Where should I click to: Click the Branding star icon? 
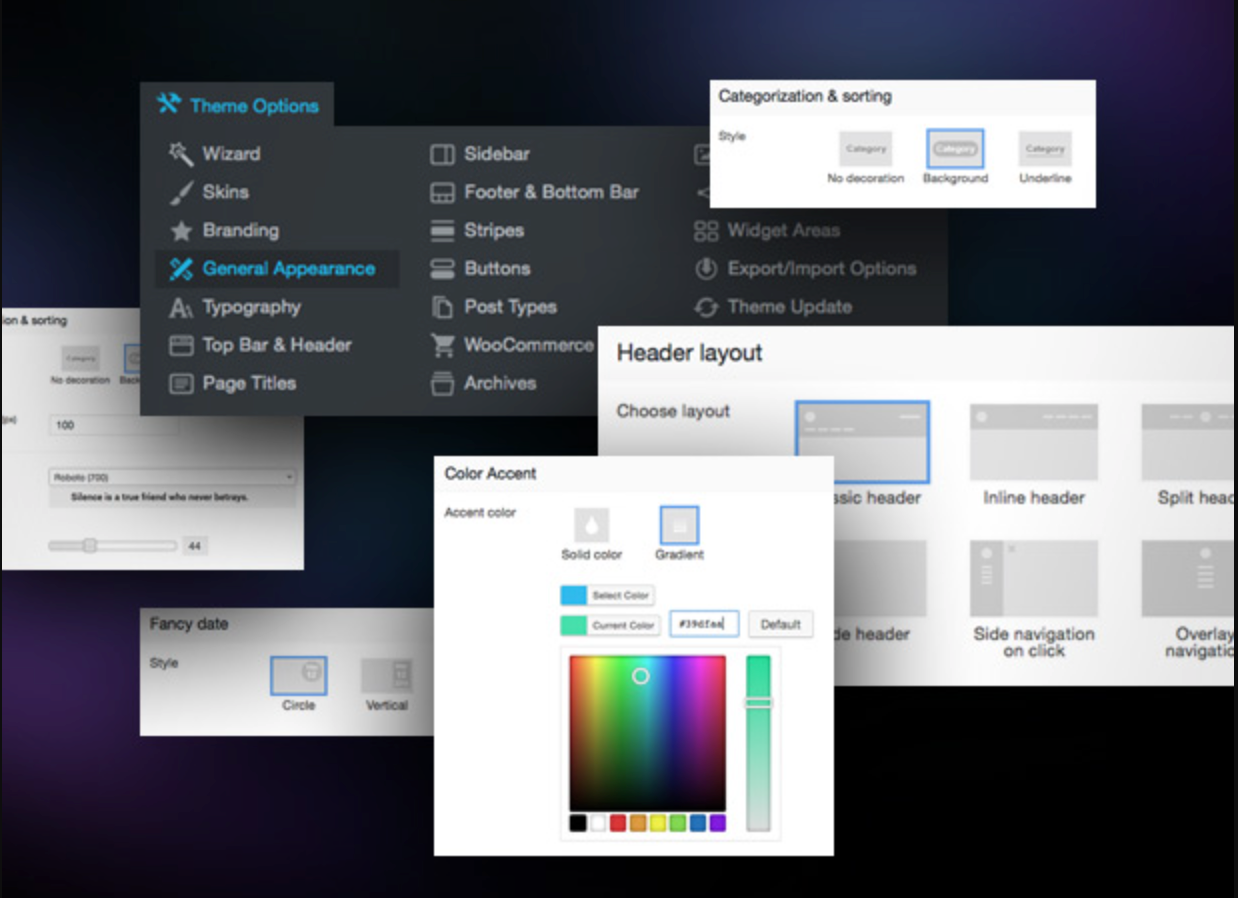click(181, 231)
